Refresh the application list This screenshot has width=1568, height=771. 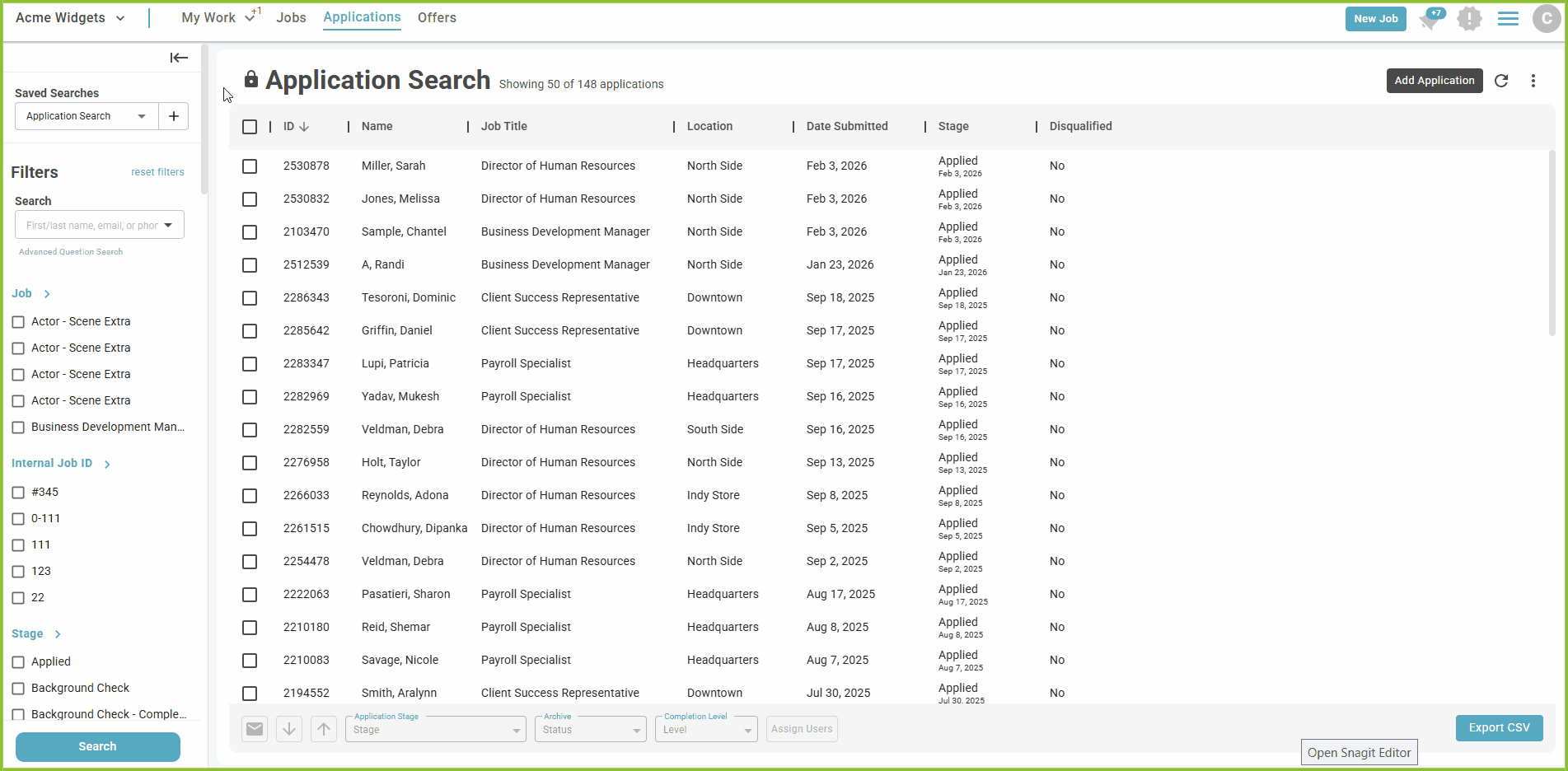pyautogui.click(x=1501, y=81)
